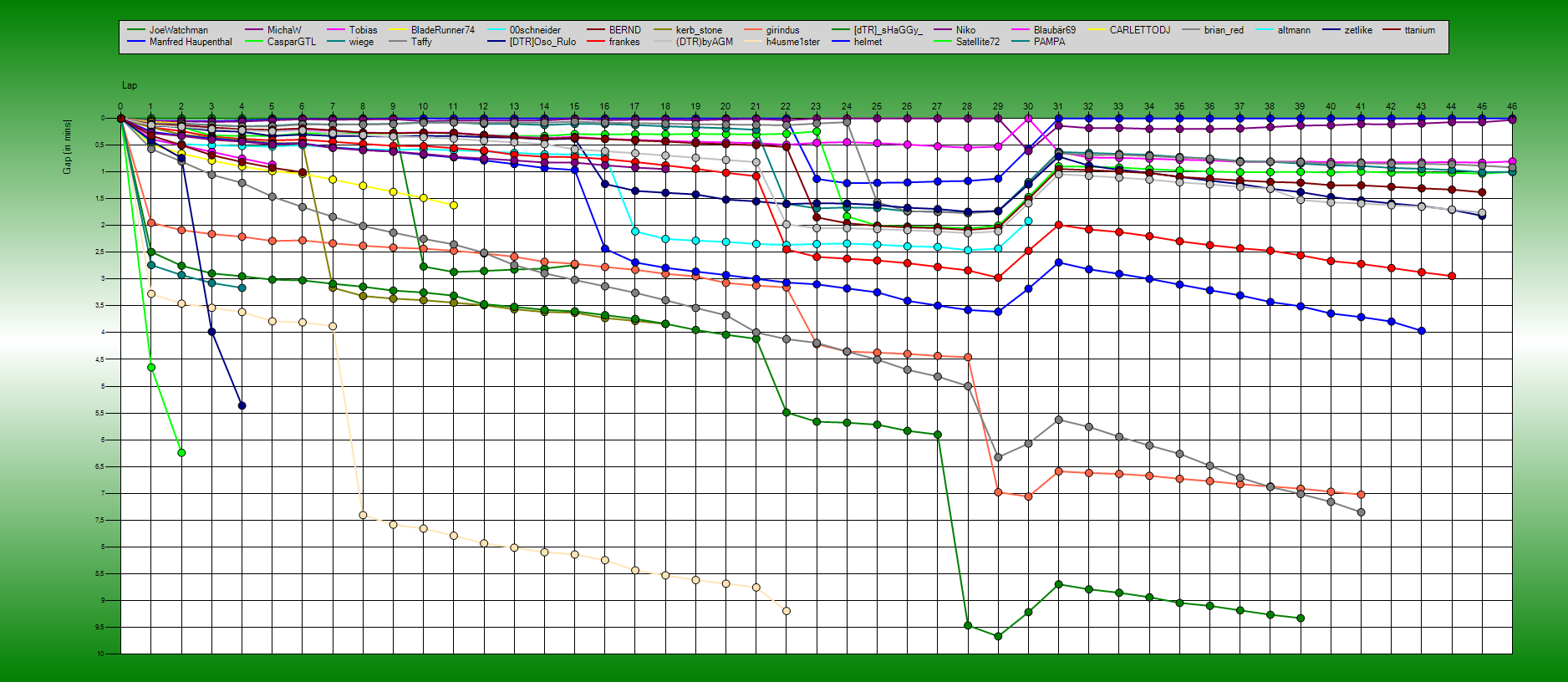This screenshot has width=1568, height=682.
Task: Select JoeWatchman in the legend
Action: (x=179, y=30)
